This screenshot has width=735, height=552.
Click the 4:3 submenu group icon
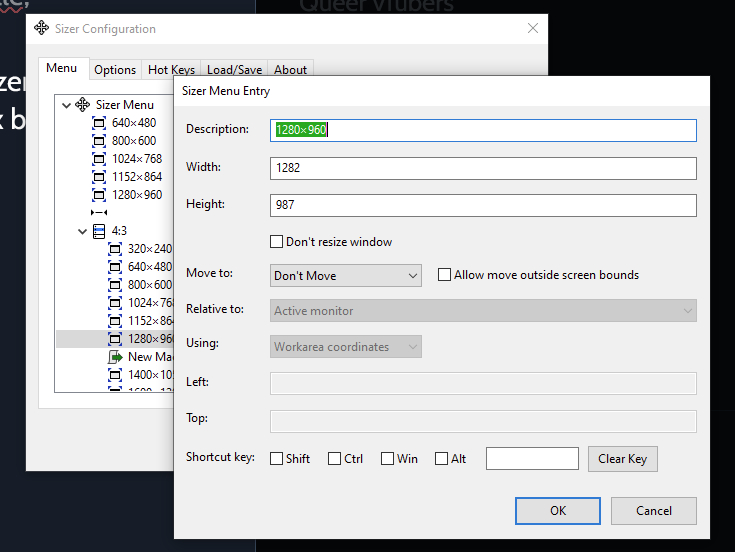coord(99,231)
